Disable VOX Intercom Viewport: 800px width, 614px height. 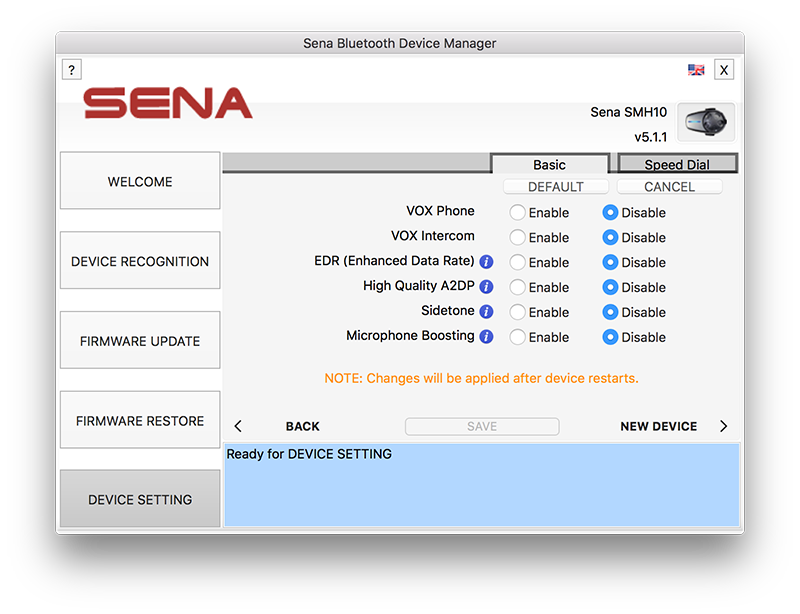(610, 237)
